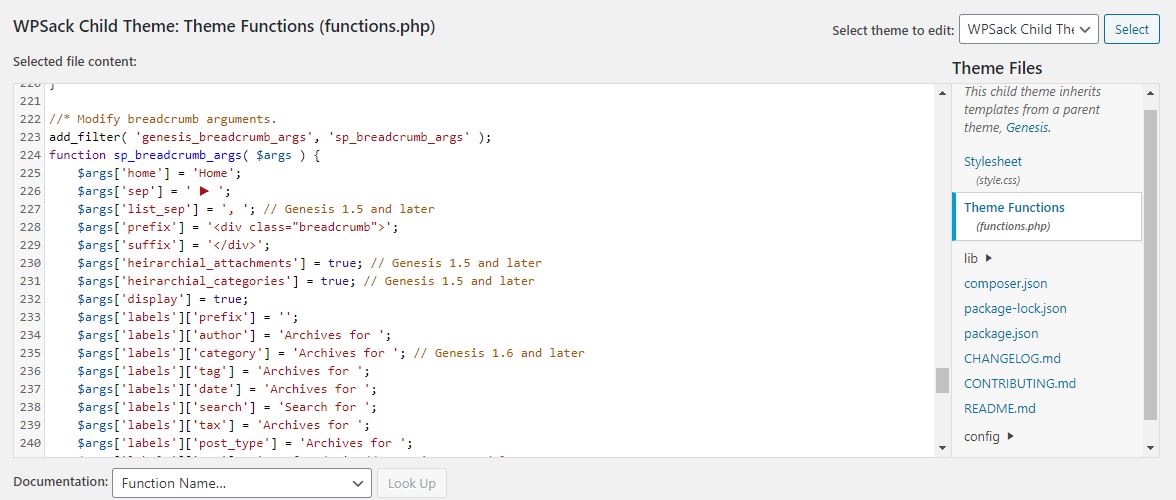Open composer.json in theme files
1176x500 pixels.
(1005, 283)
